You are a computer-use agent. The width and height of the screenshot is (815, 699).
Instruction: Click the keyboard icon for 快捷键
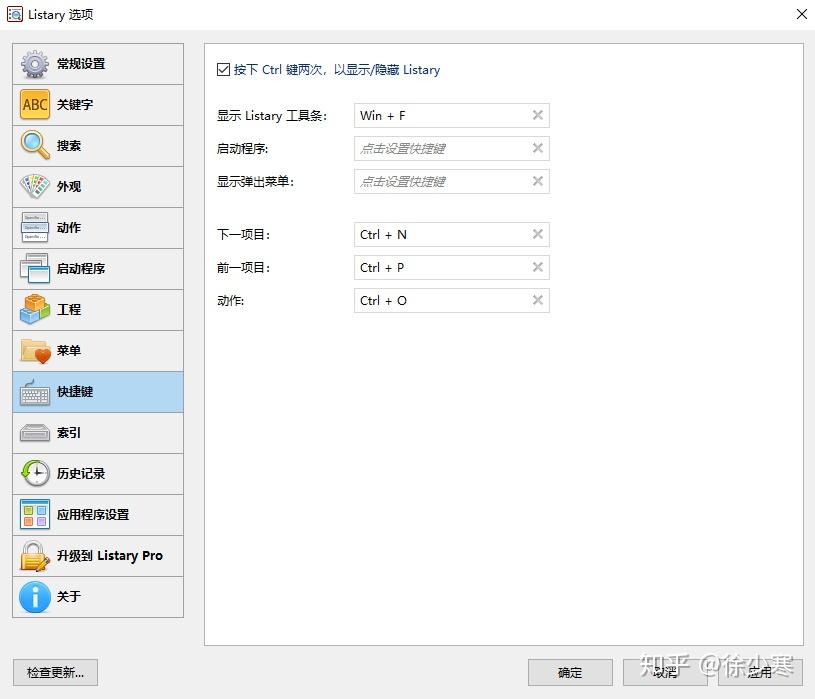click(x=35, y=392)
